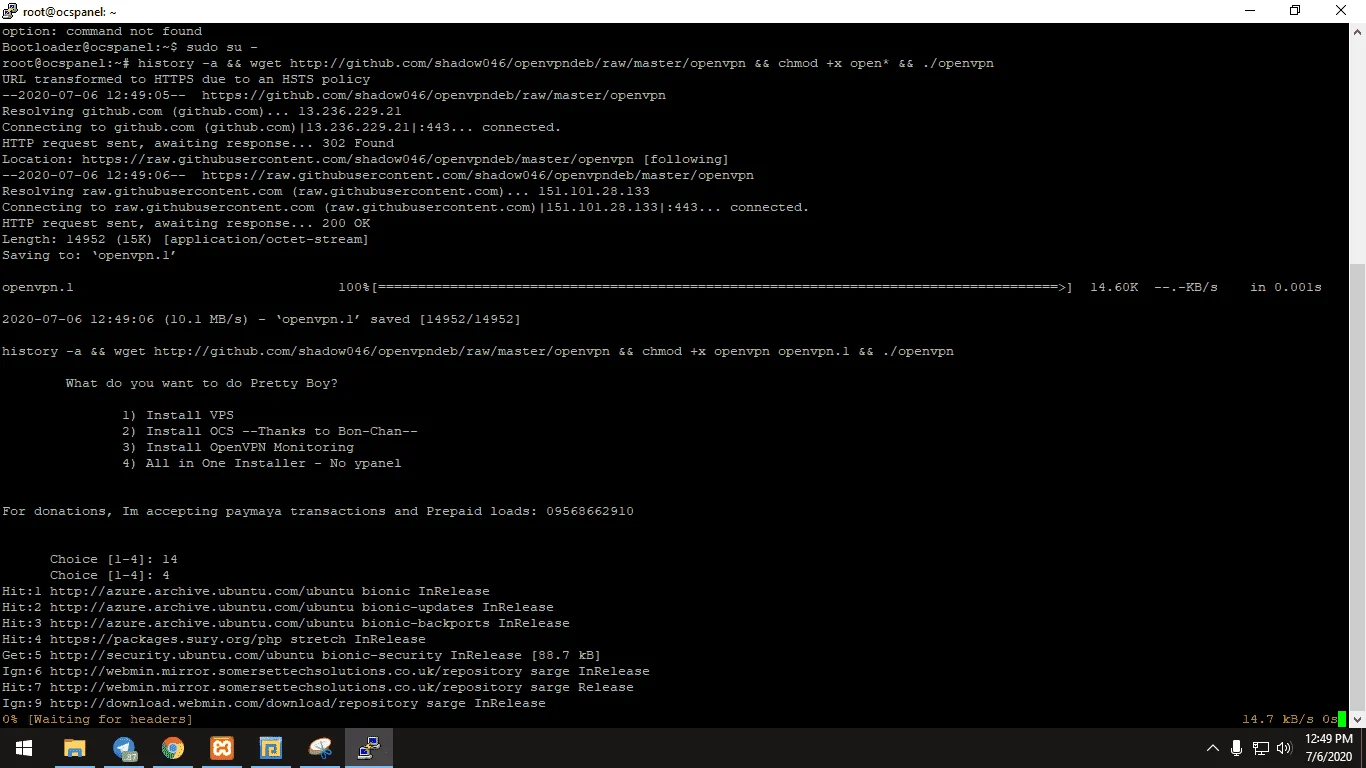This screenshot has width=1366, height=768.
Task: Click '302 Found' response line
Action: coord(198,143)
